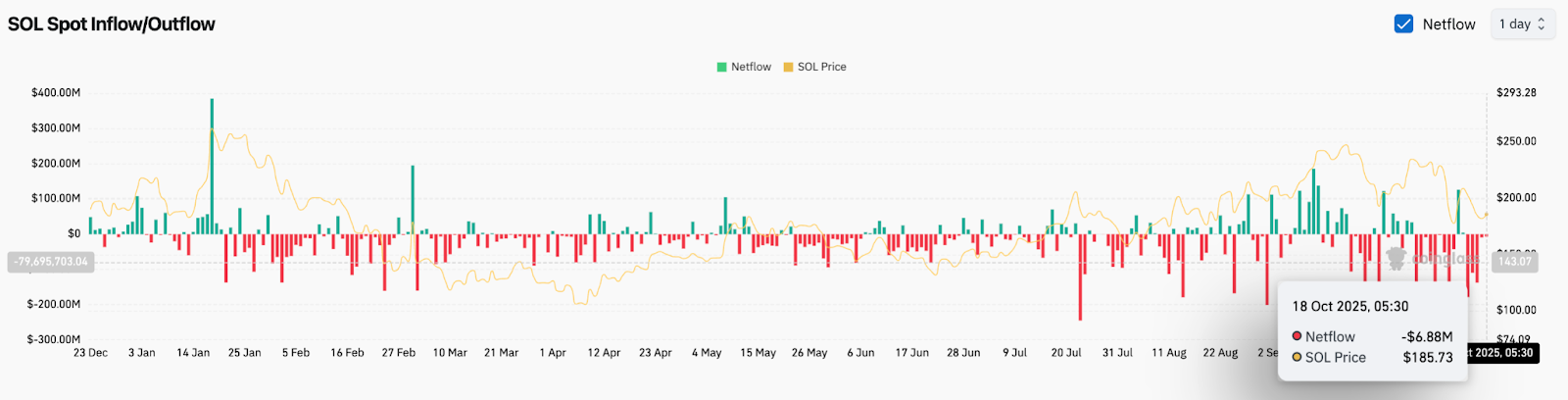Click the 143.07 price marker on the right axis
The image size is (1568, 400).
(1514, 262)
